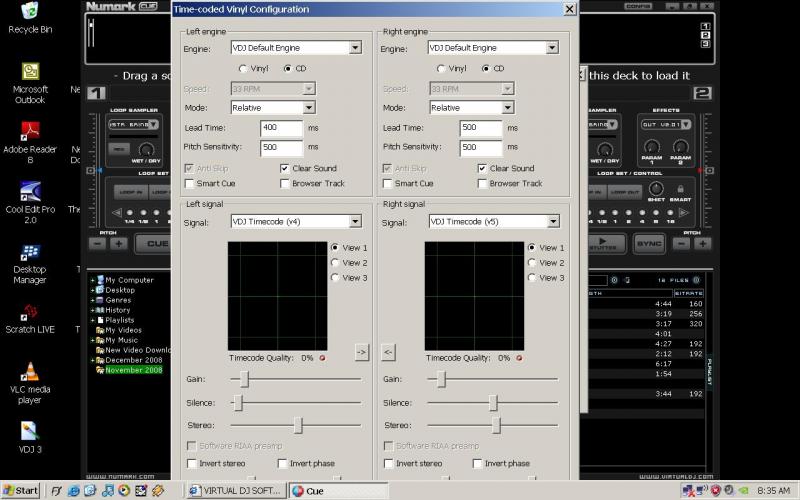Click FX quick launch icon in taskbar
The image size is (800, 500).
pos(57,491)
